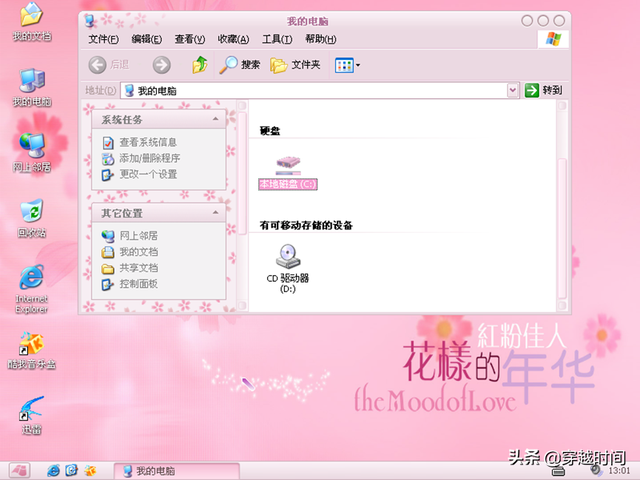This screenshot has height=480, width=640.
Task: Open 控制面板 in side panel
Action: tap(138, 284)
